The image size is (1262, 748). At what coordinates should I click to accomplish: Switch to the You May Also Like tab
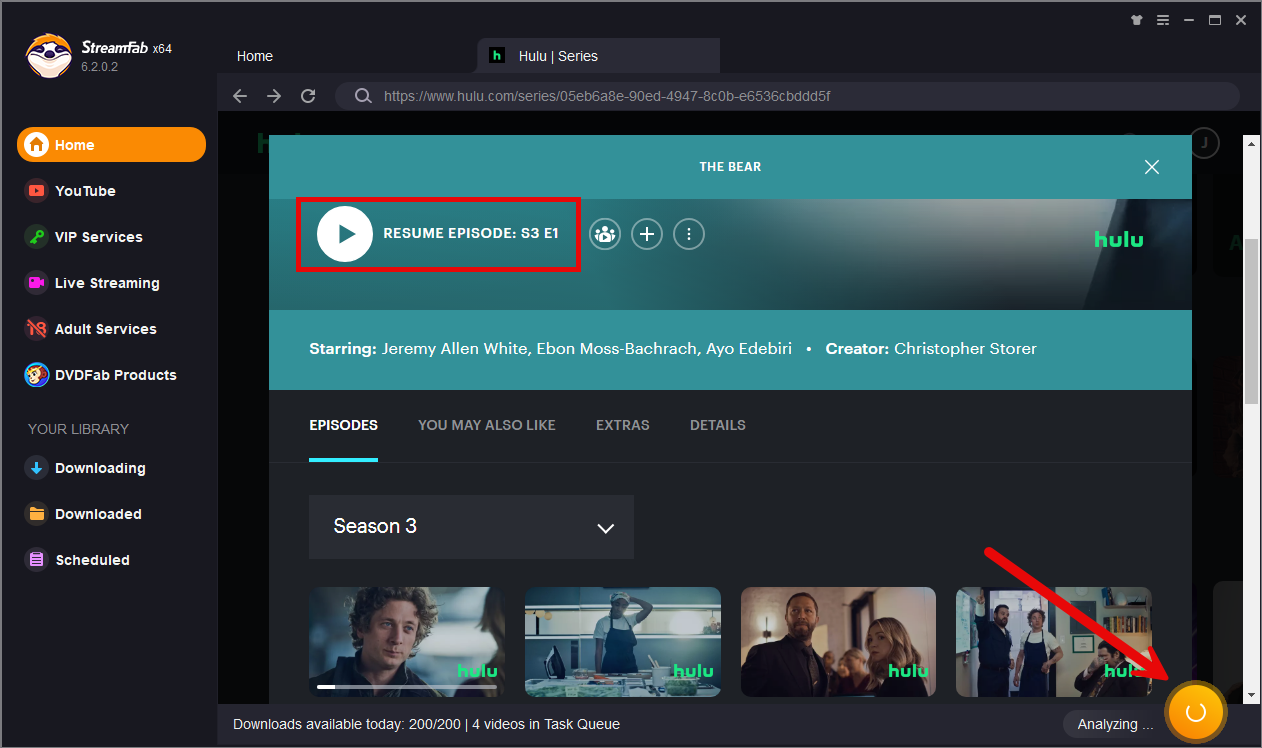(x=486, y=425)
